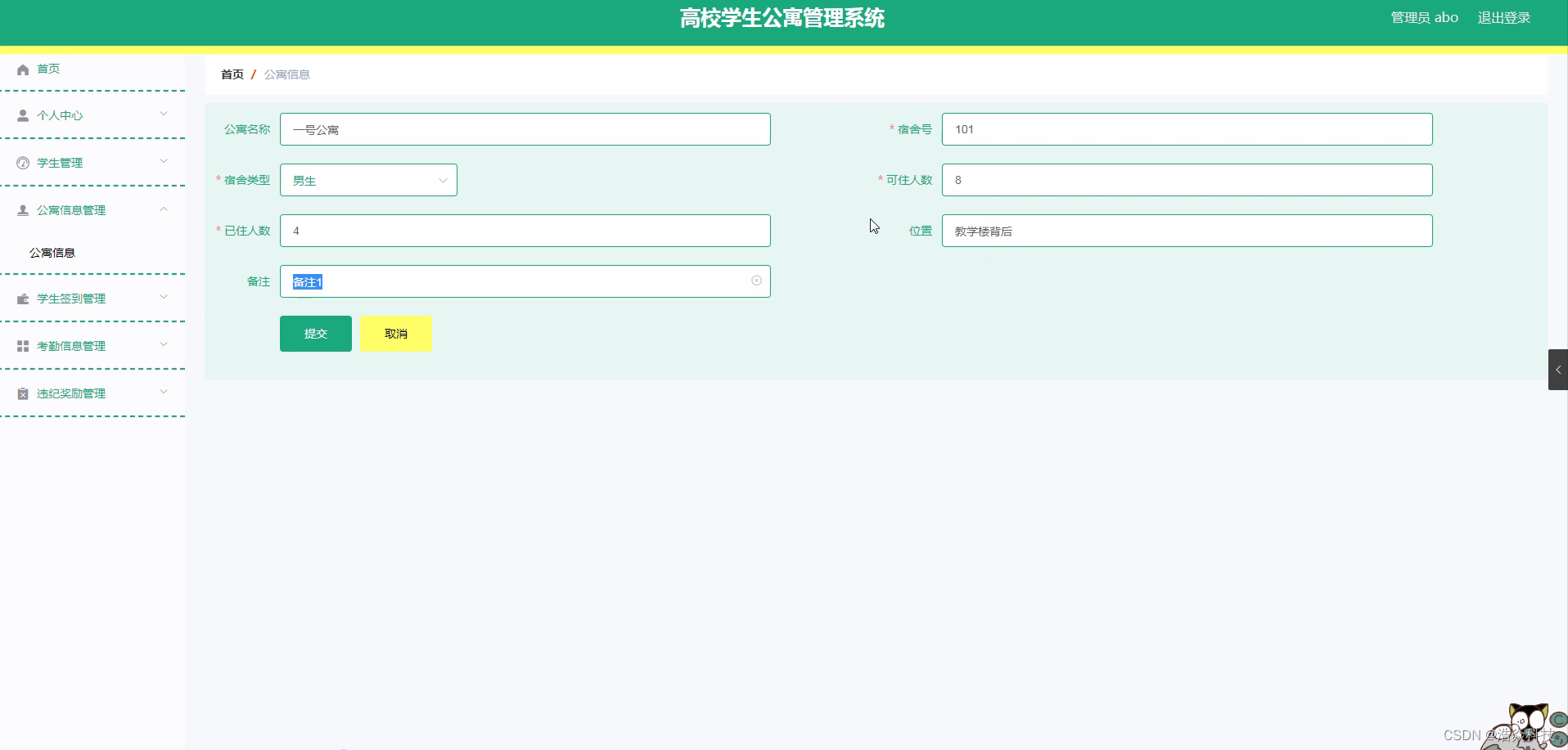Image resolution: width=1568 pixels, height=750 pixels.
Task: Click the 学生管理 globe icon
Action: click(22, 162)
